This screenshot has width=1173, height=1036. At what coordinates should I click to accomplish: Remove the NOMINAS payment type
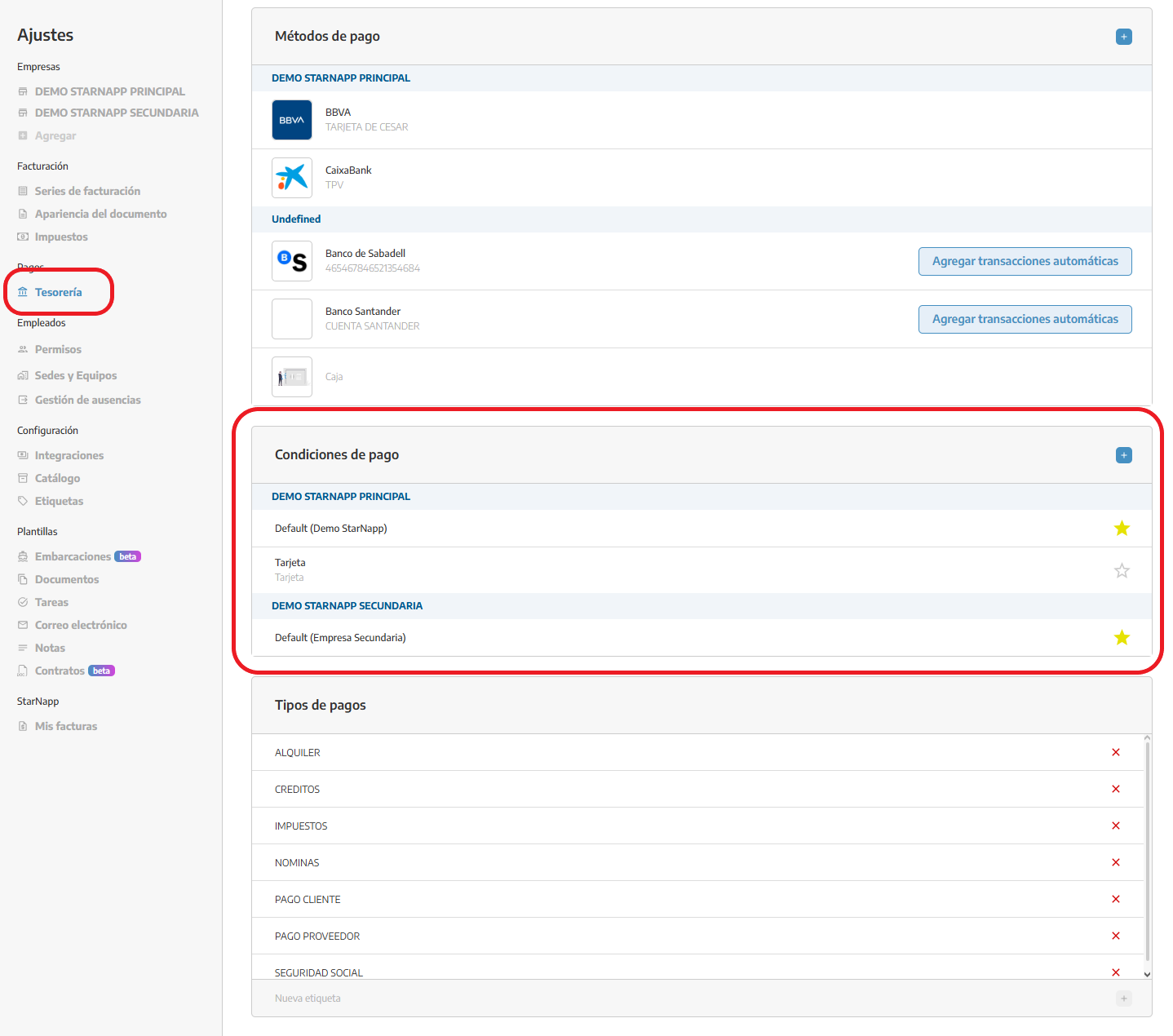click(x=1115, y=862)
